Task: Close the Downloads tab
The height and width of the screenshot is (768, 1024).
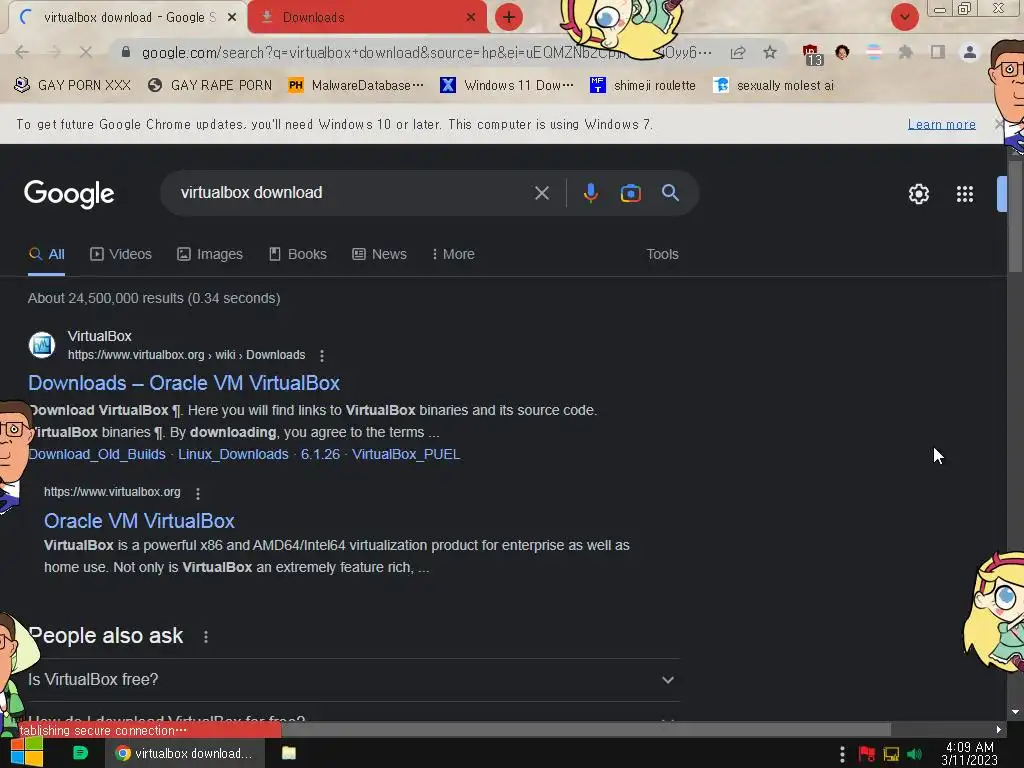Action: point(471,18)
